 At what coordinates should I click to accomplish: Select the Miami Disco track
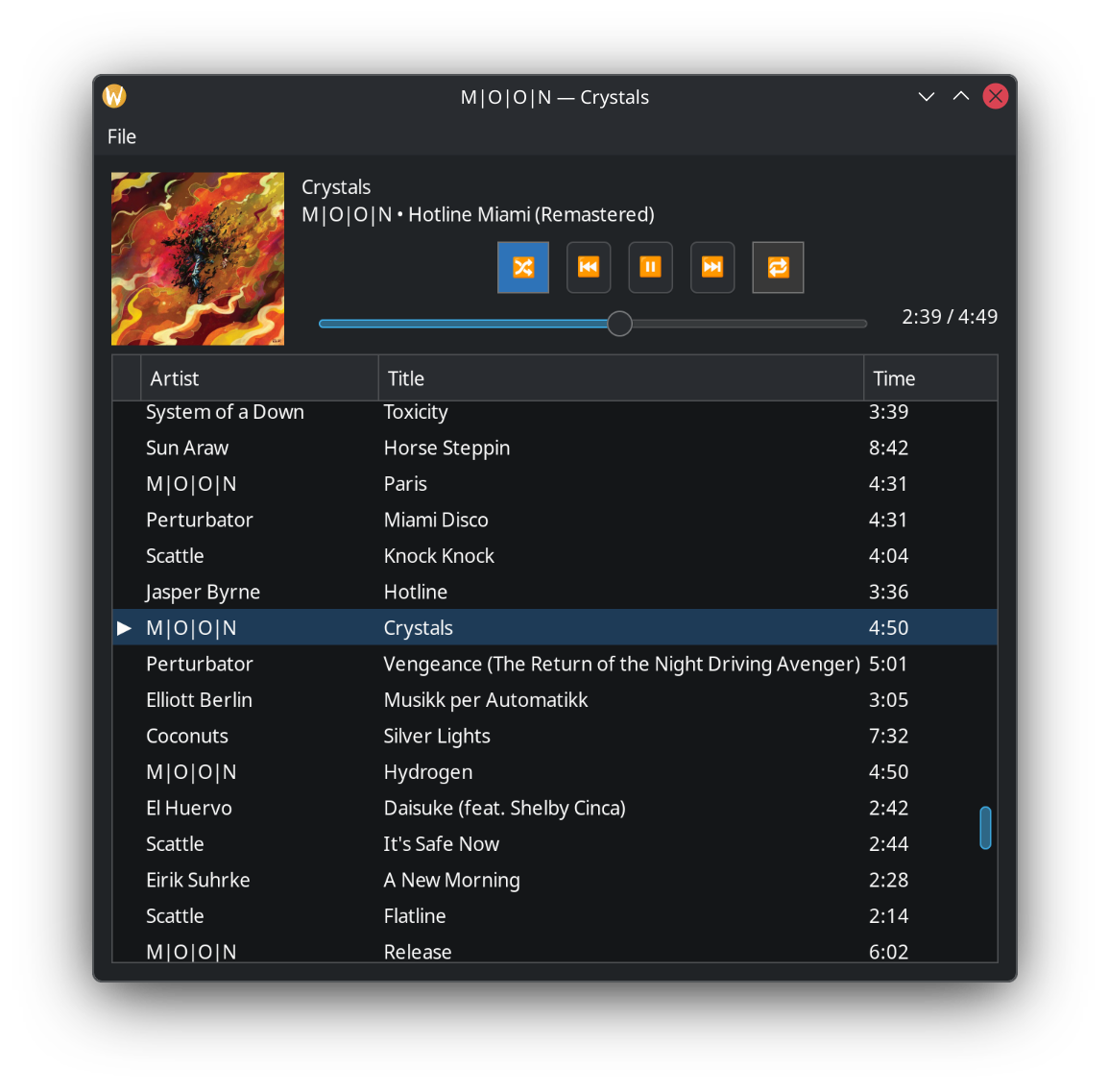tap(555, 520)
